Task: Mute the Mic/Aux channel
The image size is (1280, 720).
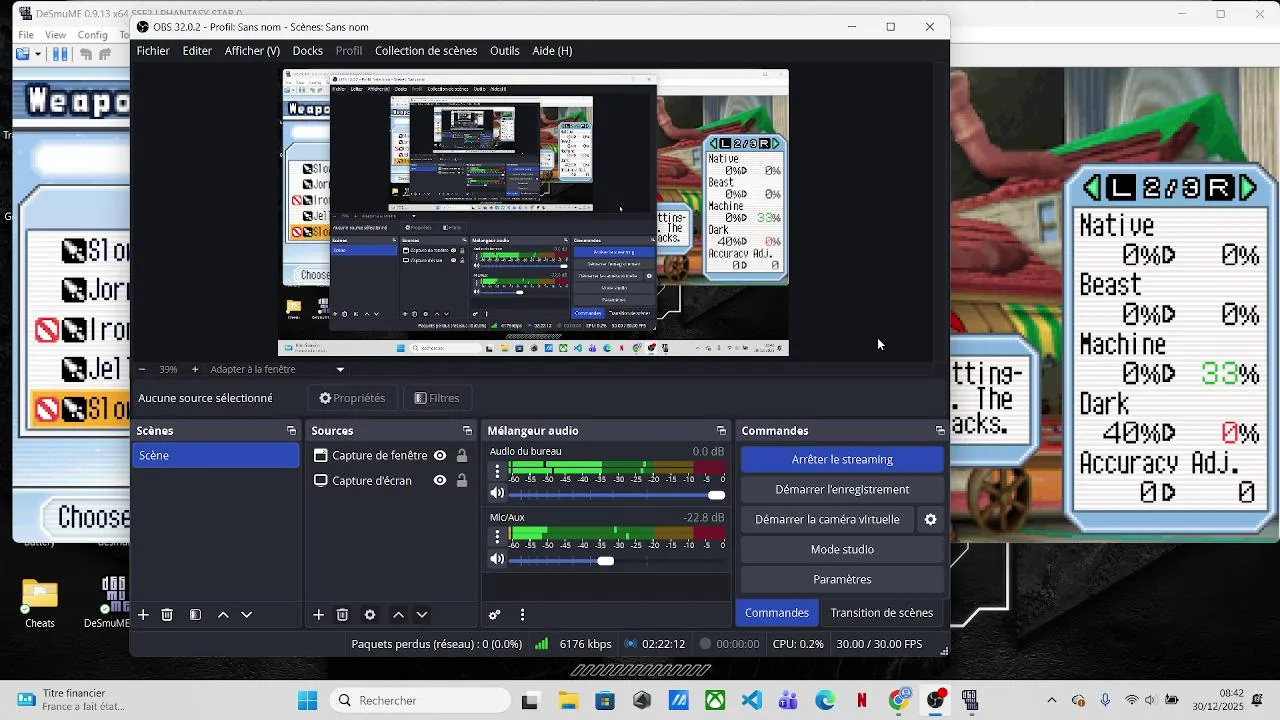Action: pyautogui.click(x=497, y=560)
